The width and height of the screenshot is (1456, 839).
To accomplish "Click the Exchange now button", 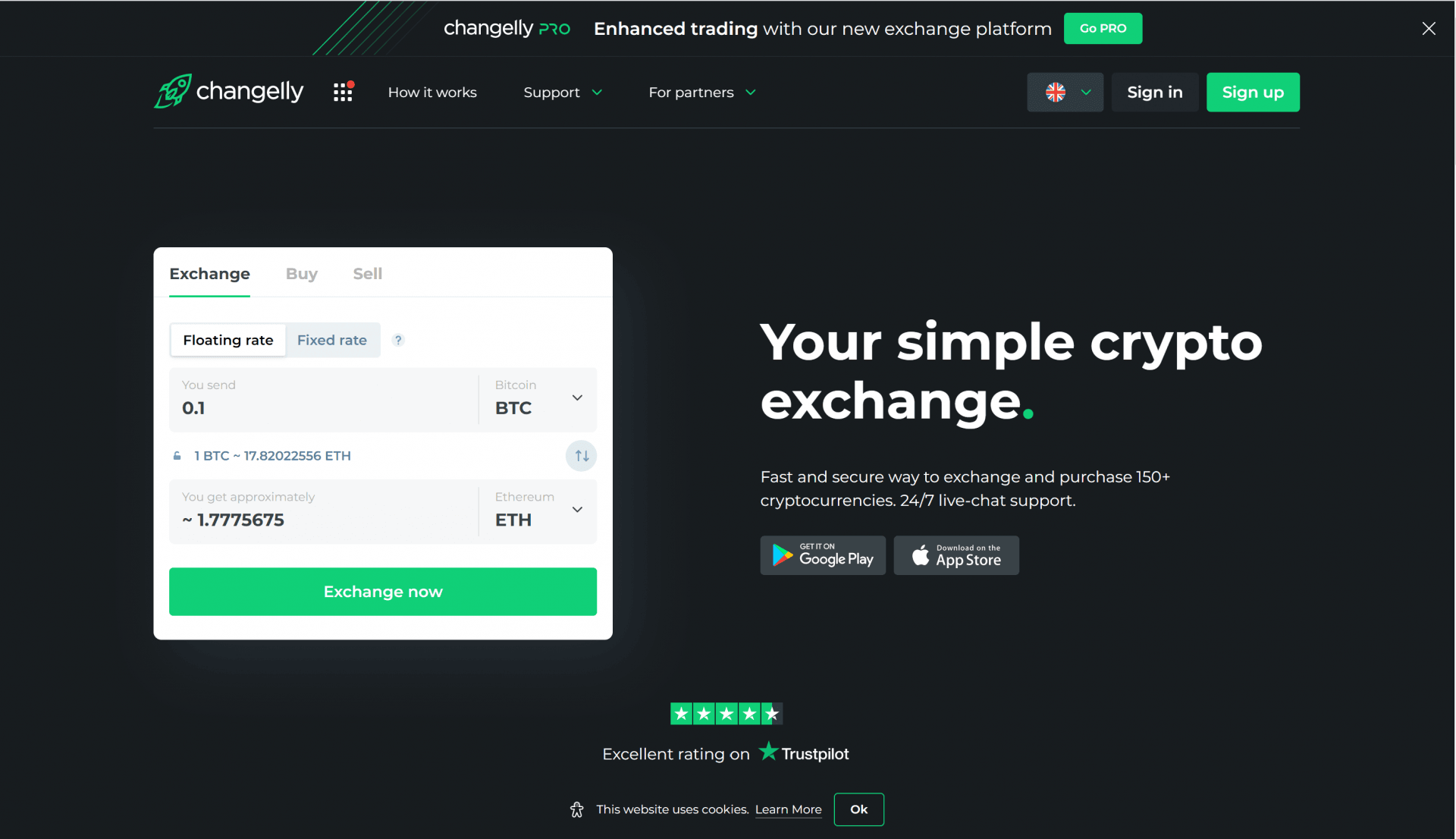I will (383, 591).
